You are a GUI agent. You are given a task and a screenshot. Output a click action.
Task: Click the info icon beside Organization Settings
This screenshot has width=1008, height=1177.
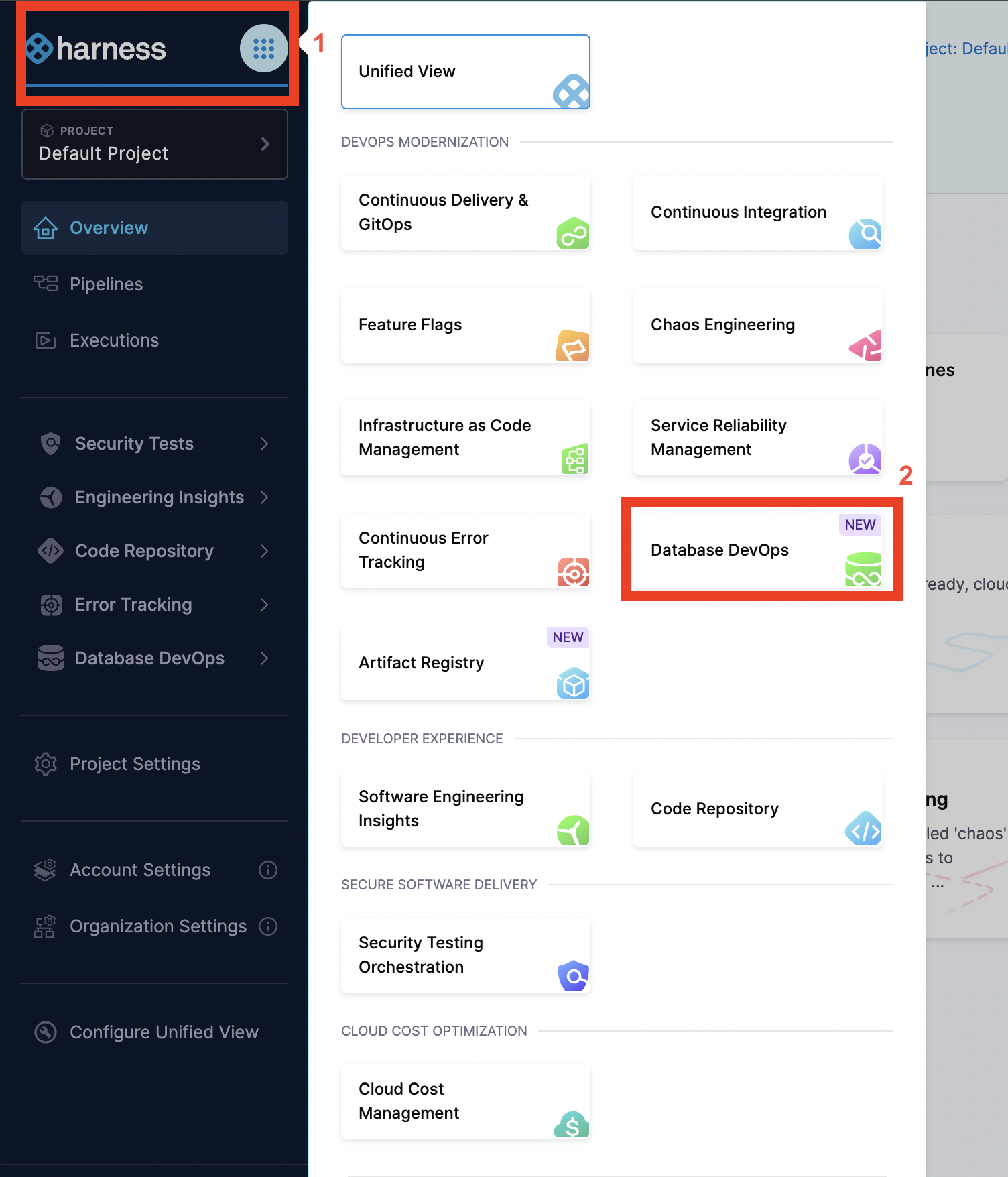pos(268,926)
